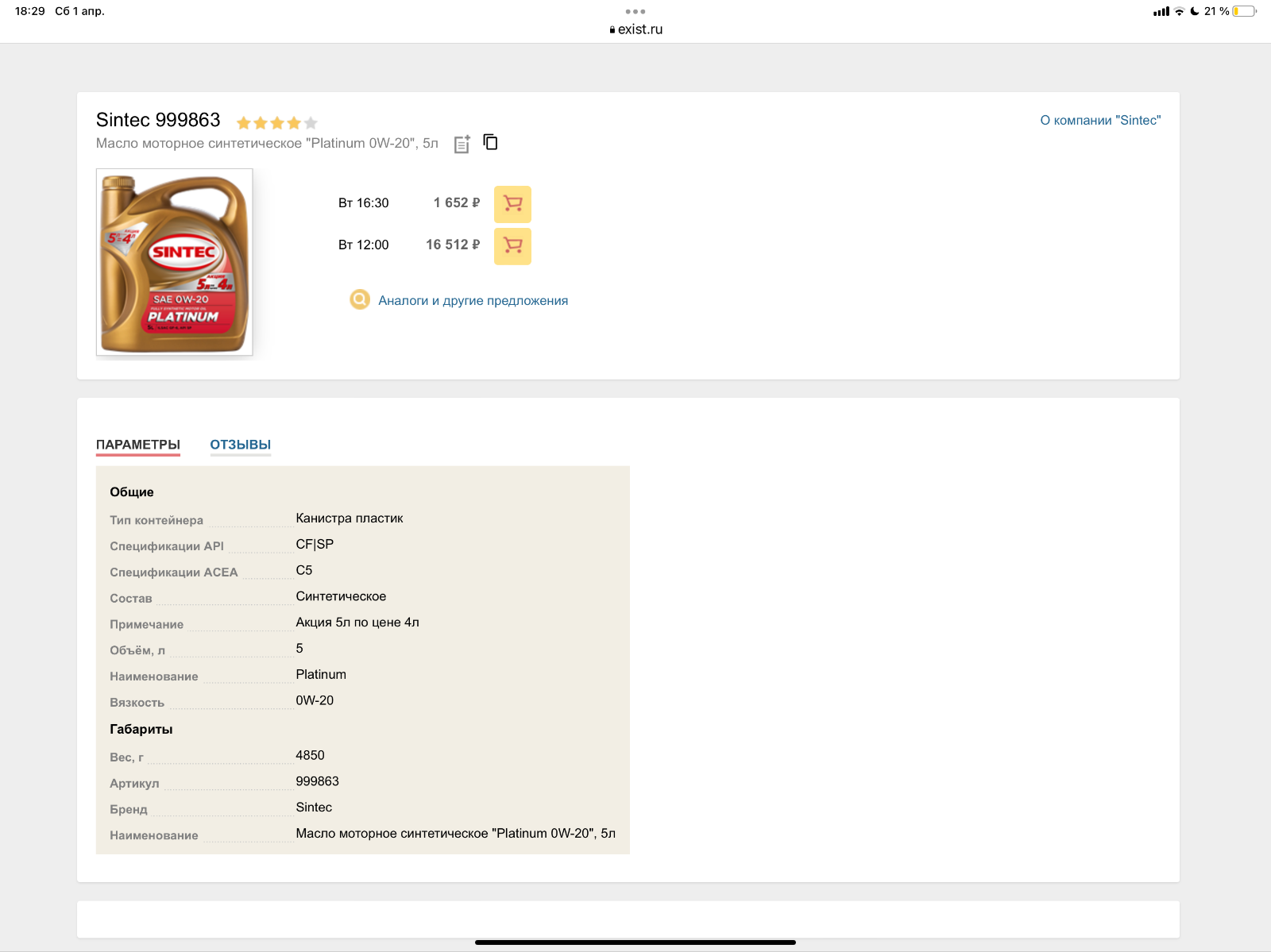
Task: Tap the Wi-Fi status icon
Action: point(1180,11)
